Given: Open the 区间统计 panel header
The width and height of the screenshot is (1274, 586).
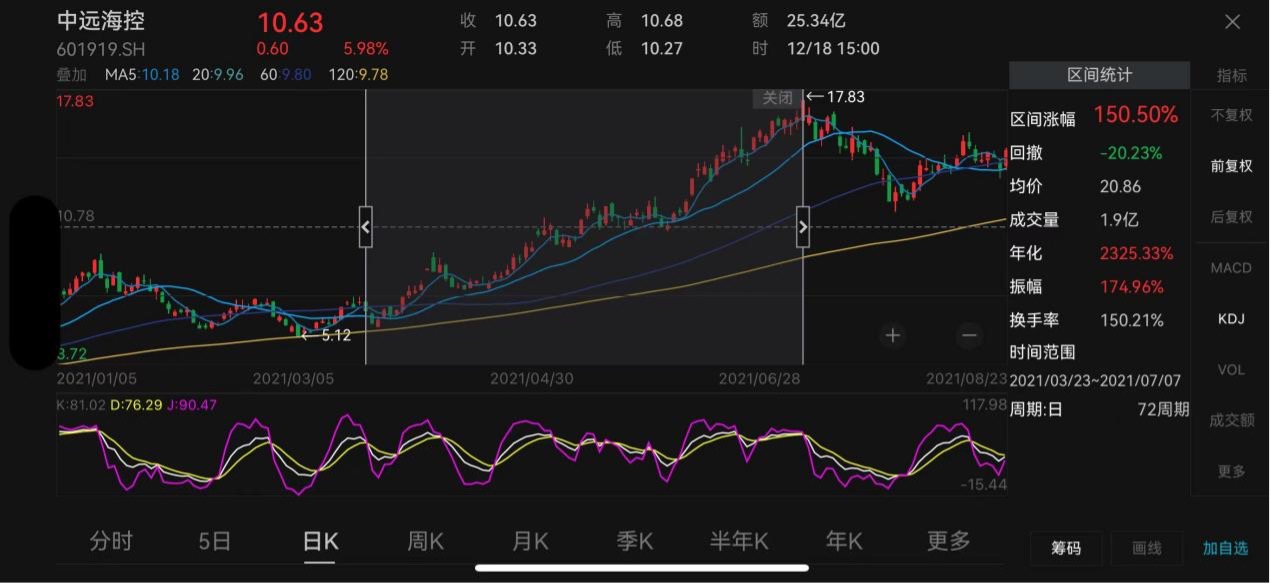Looking at the screenshot, I should click(1099, 75).
